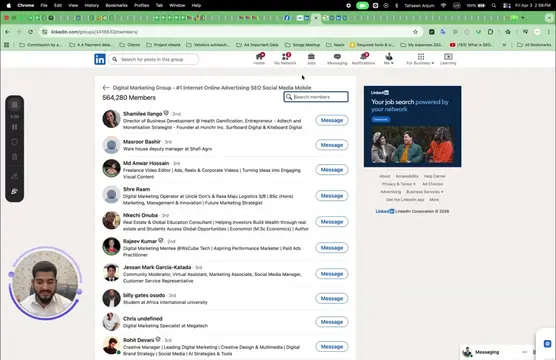Focus the Search members field
The height and width of the screenshot is (360, 556).
tap(316, 97)
